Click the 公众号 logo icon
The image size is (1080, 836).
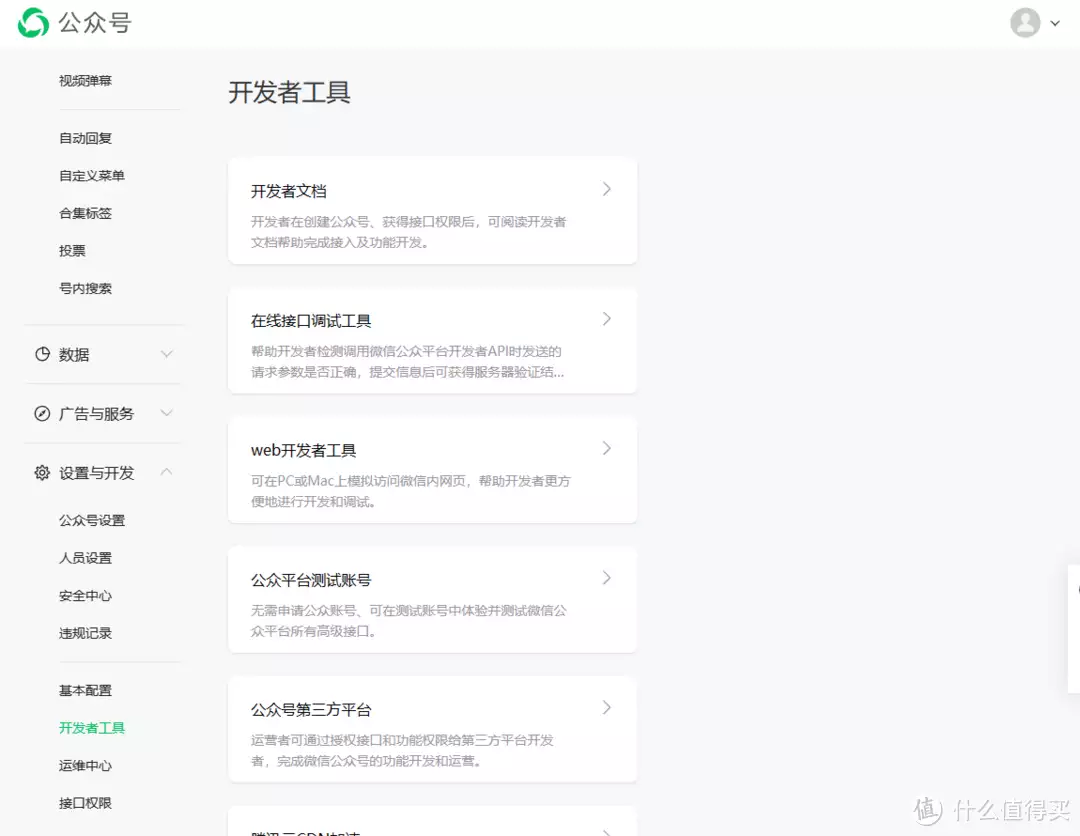tap(33, 23)
